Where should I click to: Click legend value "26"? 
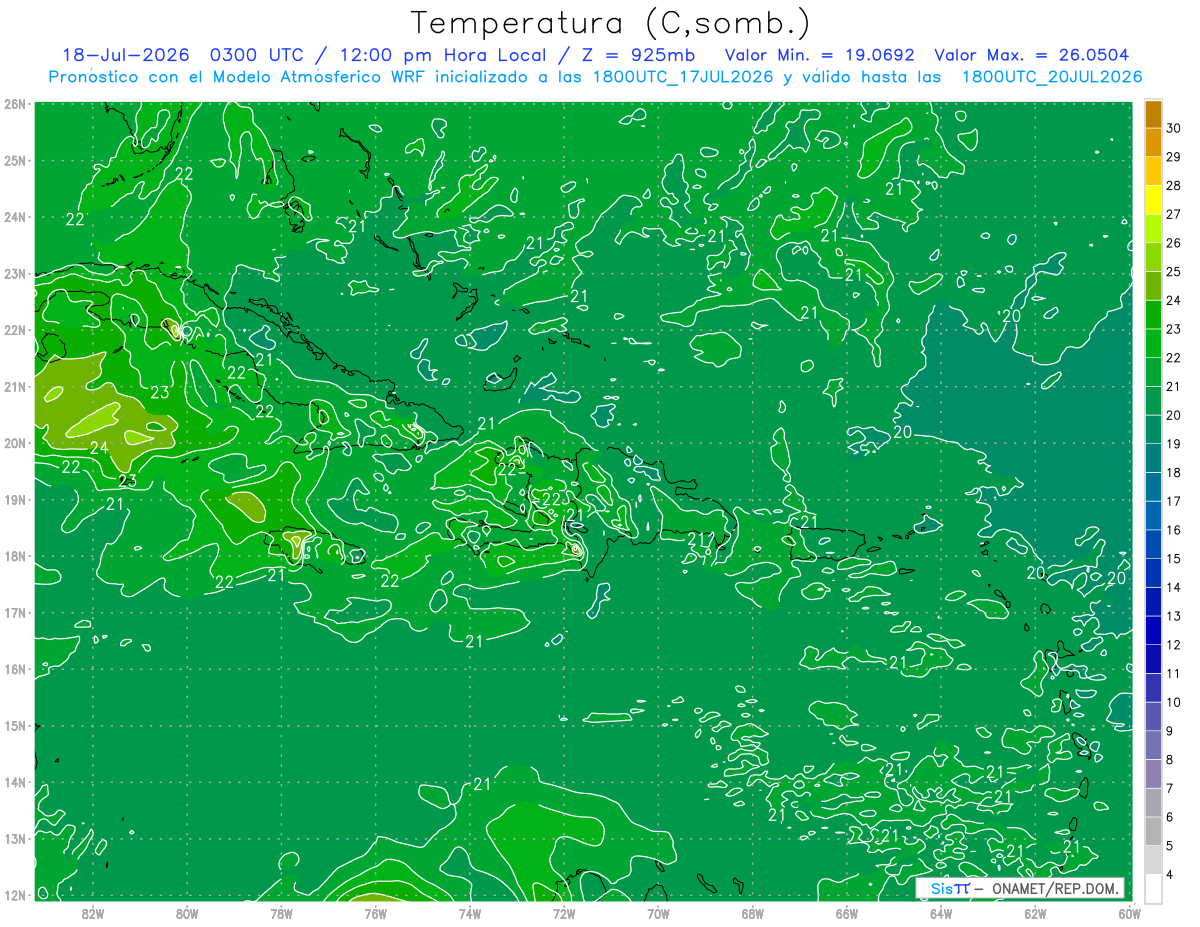coord(1174,243)
